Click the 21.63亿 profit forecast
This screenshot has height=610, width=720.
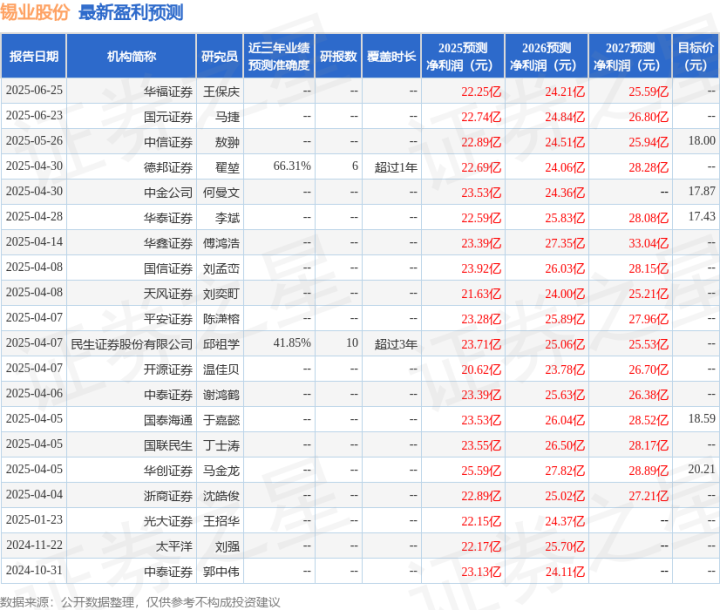[x=481, y=294]
